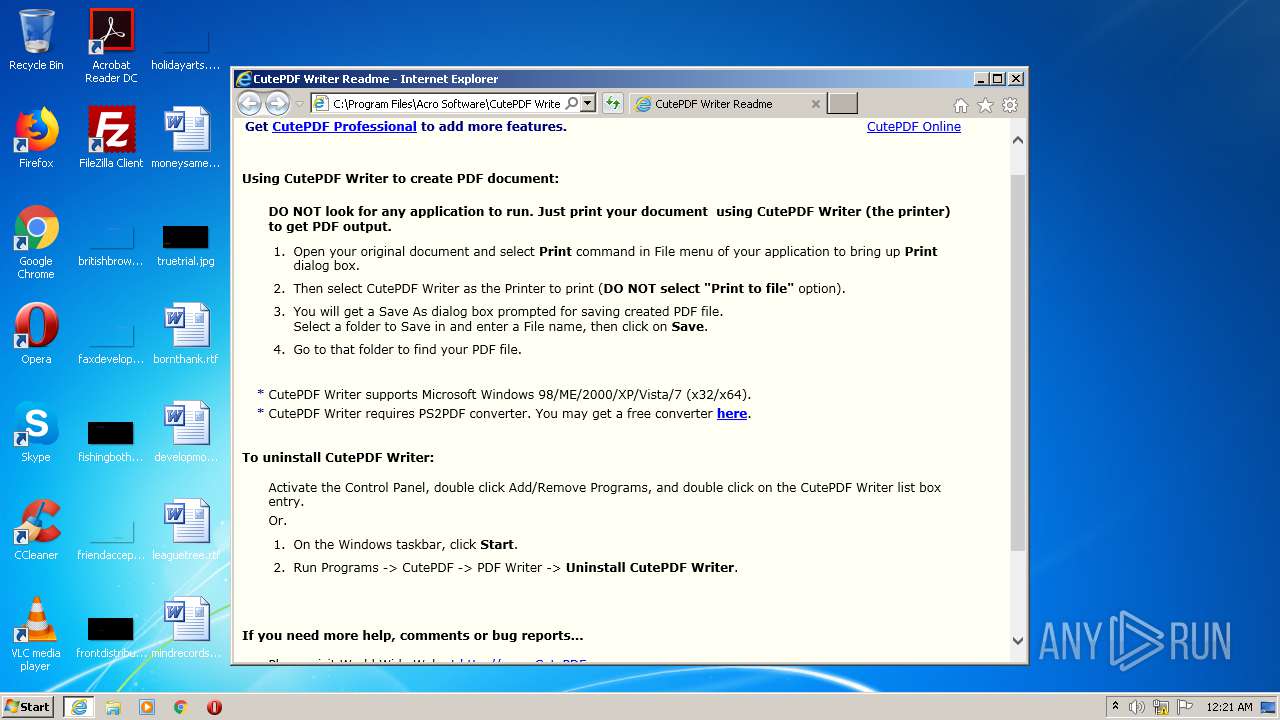Screen dimensions: 1280x720
Task: Select the developmo document icon
Action: click(x=186, y=432)
